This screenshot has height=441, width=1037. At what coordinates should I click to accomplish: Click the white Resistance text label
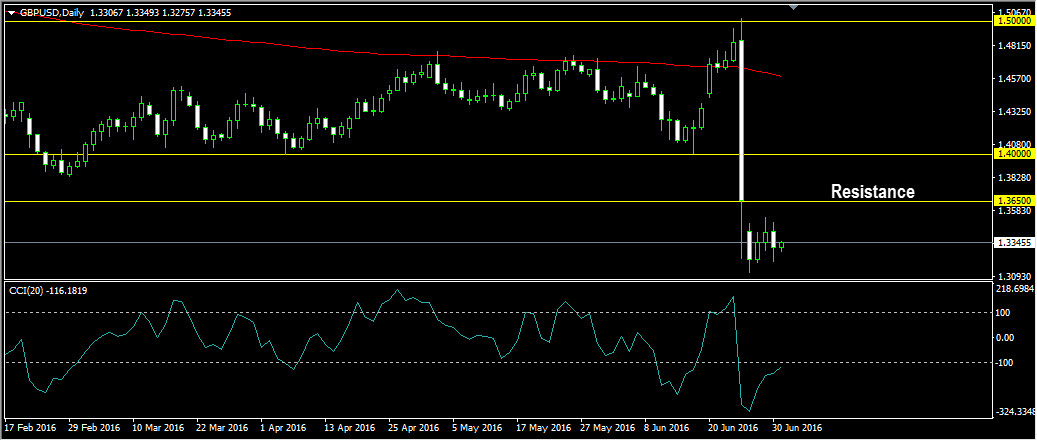click(x=872, y=192)
